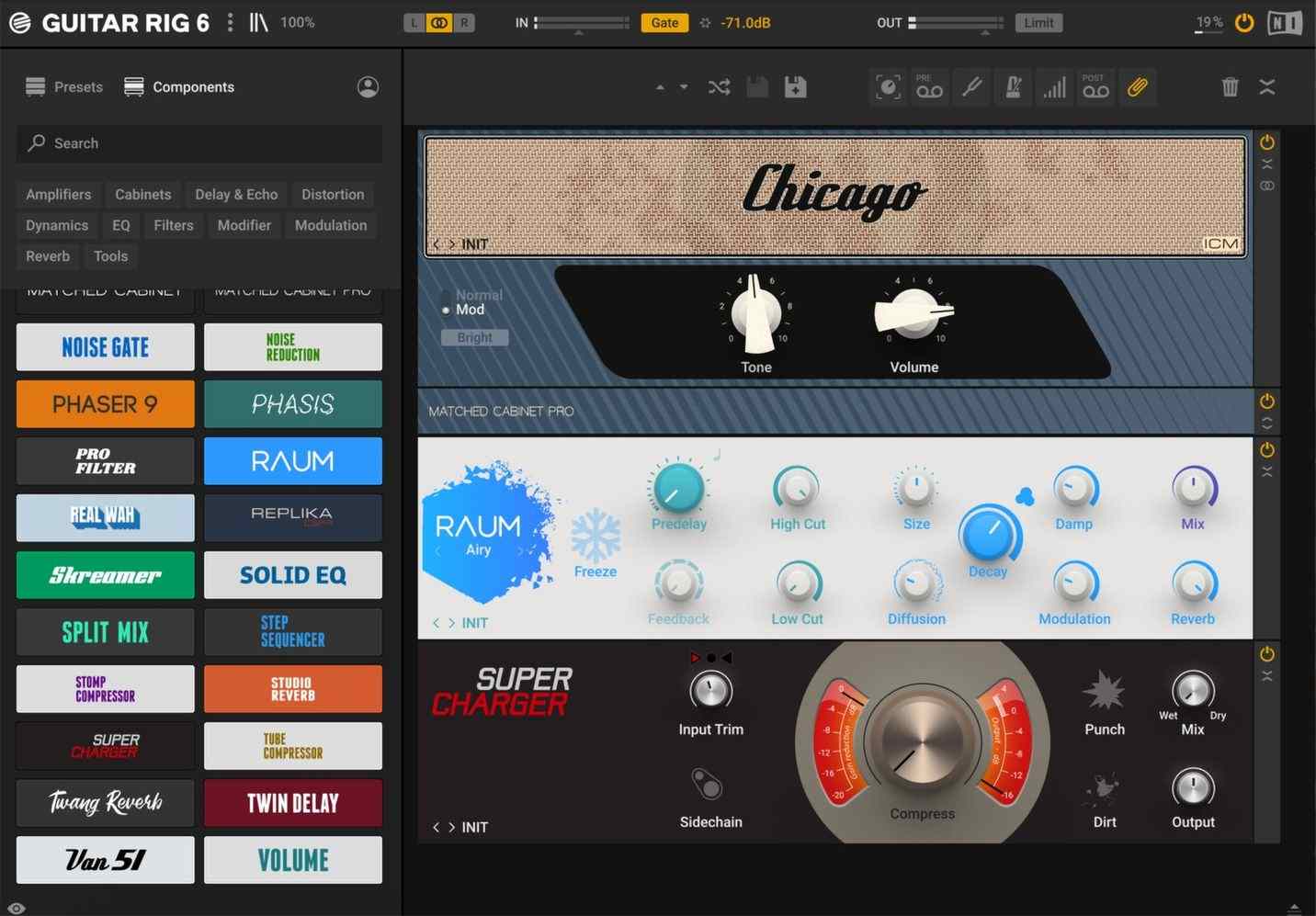Toggle the noise Gate button
The height and width of the screenshot is (916, 1316).
[x=664, y=23]
